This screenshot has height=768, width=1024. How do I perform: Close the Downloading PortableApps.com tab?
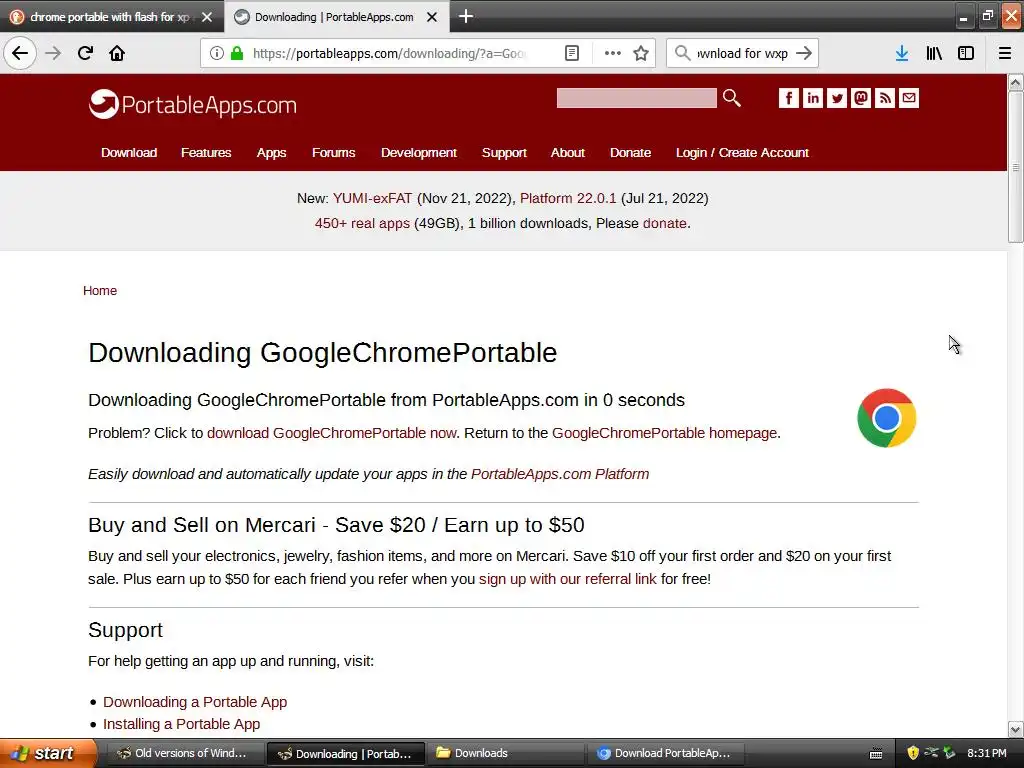click(x=432, y=17)
